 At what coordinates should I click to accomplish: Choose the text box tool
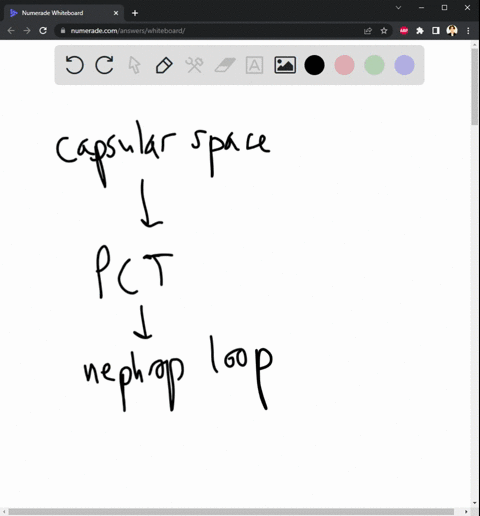click(x=254, y=65)
